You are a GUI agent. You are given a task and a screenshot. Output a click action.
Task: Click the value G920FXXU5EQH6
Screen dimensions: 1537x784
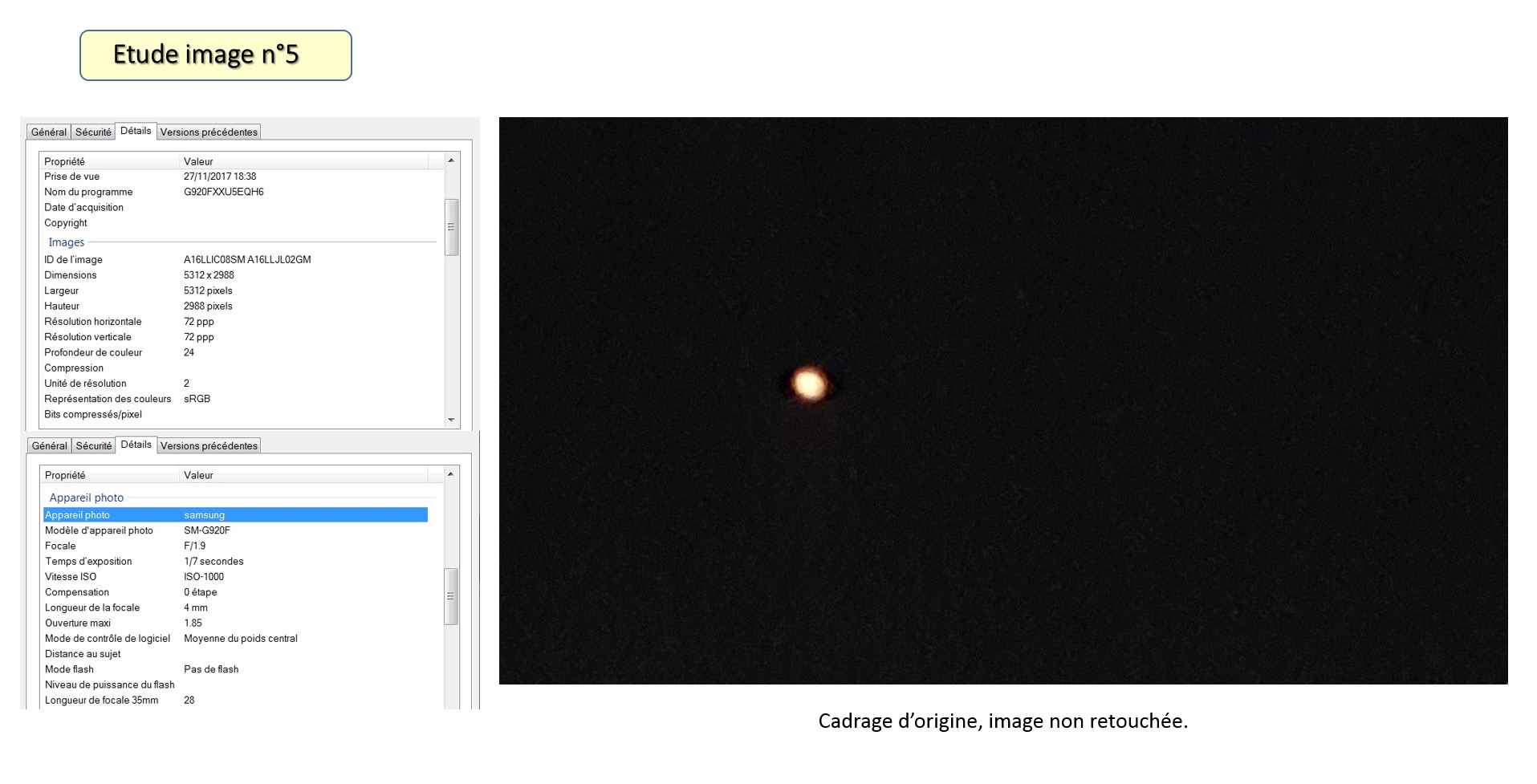[223, 192]
